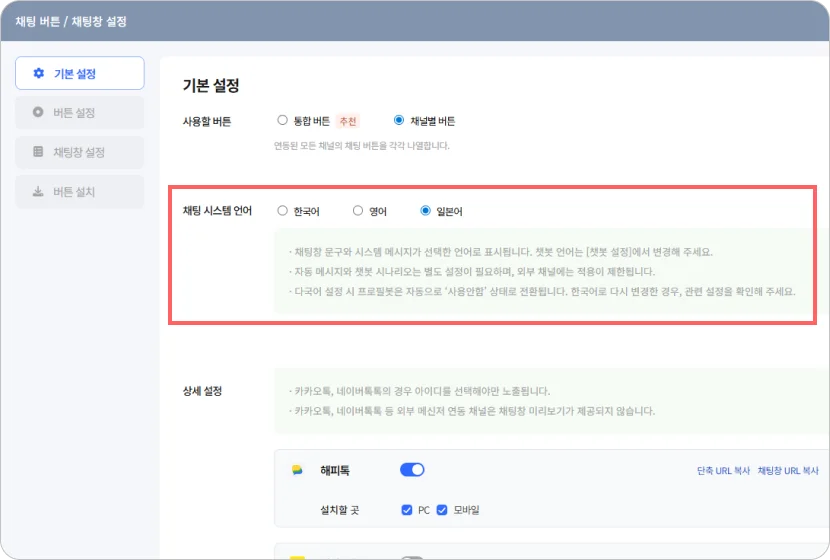Choose 일본어 as chat system language
Image resolution: width=830 pixels, height=560 pixels.
coord(425,211)
